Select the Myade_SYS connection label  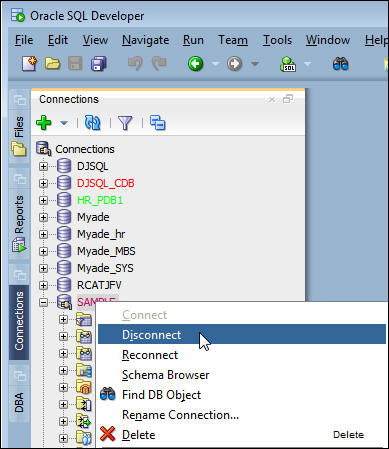click(x=105, y=268)
